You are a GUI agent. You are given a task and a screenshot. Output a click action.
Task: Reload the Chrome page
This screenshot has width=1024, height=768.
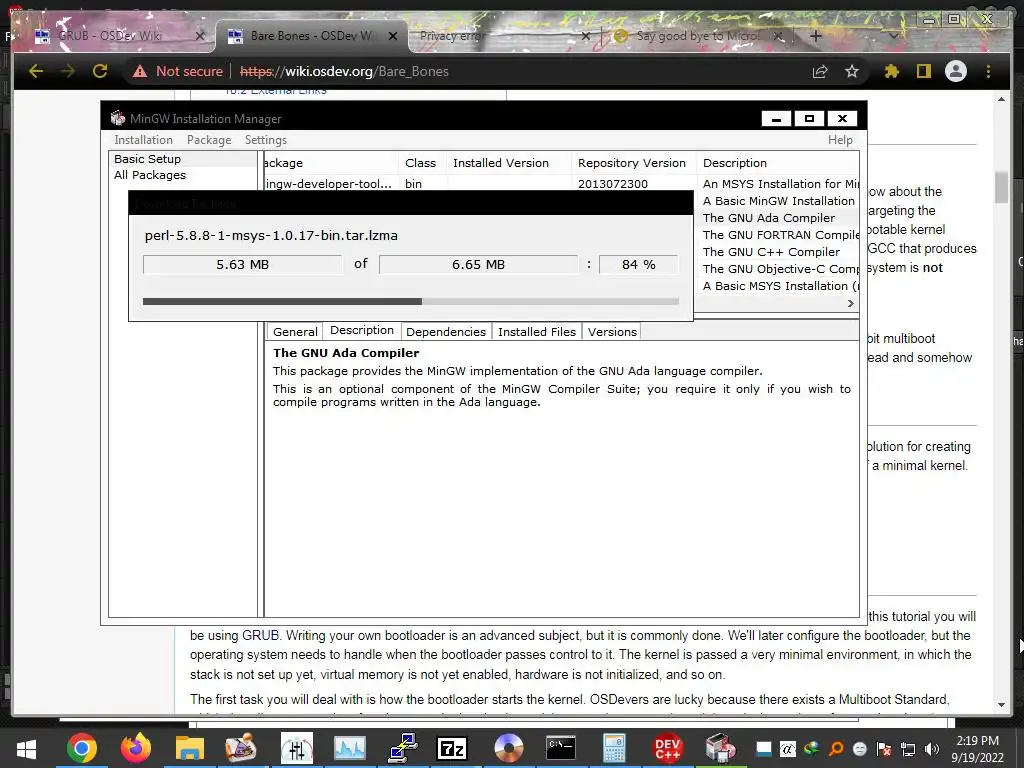coord(100,71)
